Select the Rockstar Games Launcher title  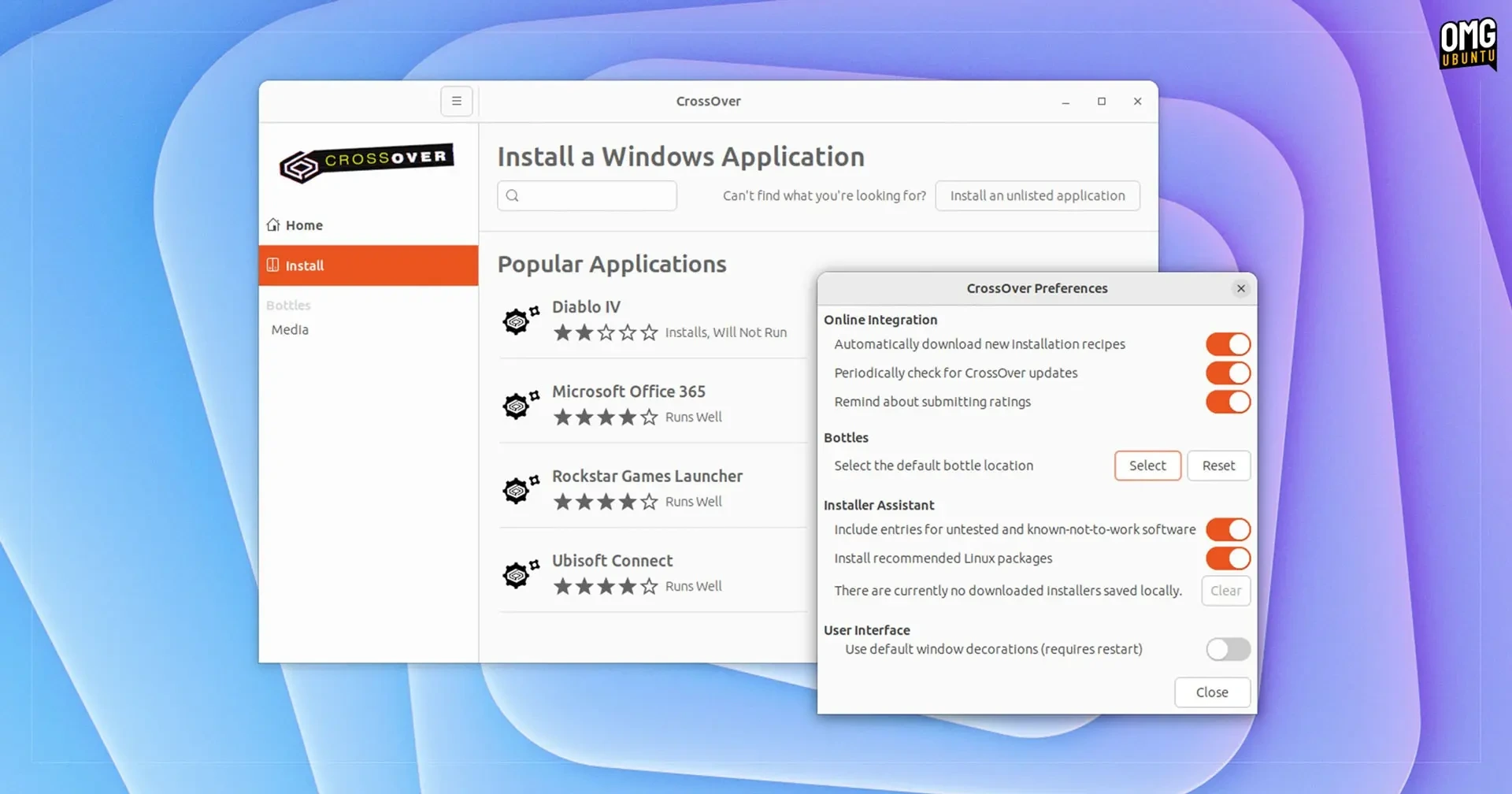point(647,476)
